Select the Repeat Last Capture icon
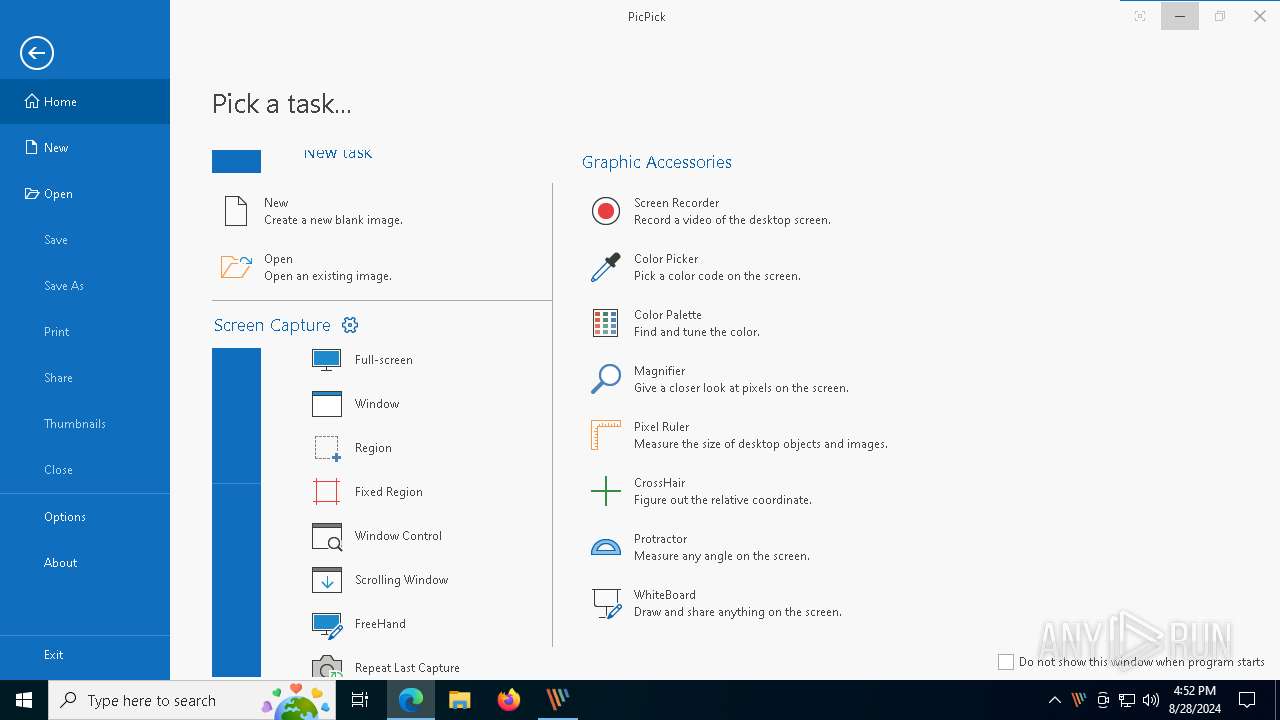This screenshot has width=1280, height=720. point(327,667)
